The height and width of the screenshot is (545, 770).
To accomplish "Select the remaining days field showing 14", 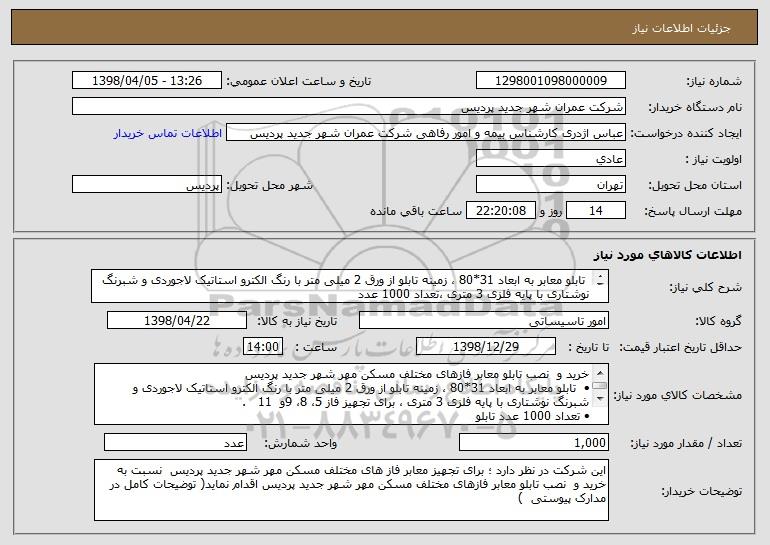I will click(x=596, y=211).
